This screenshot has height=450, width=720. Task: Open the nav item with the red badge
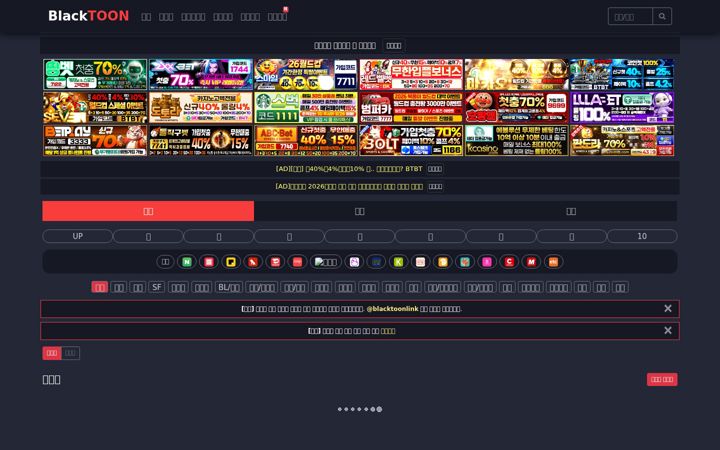point(277,17)
